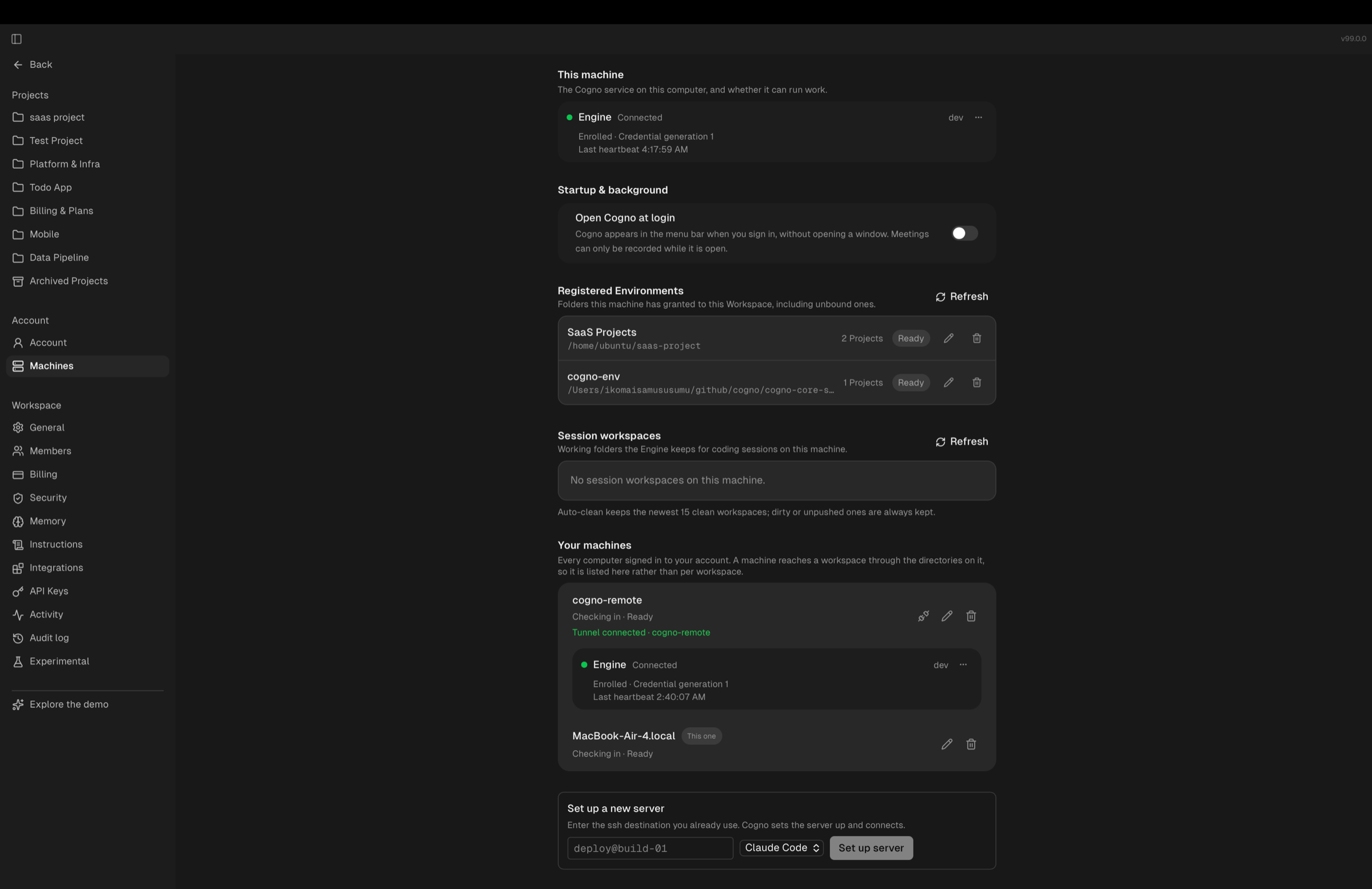Toggle the sidebar panel icon

coord(17,39)
